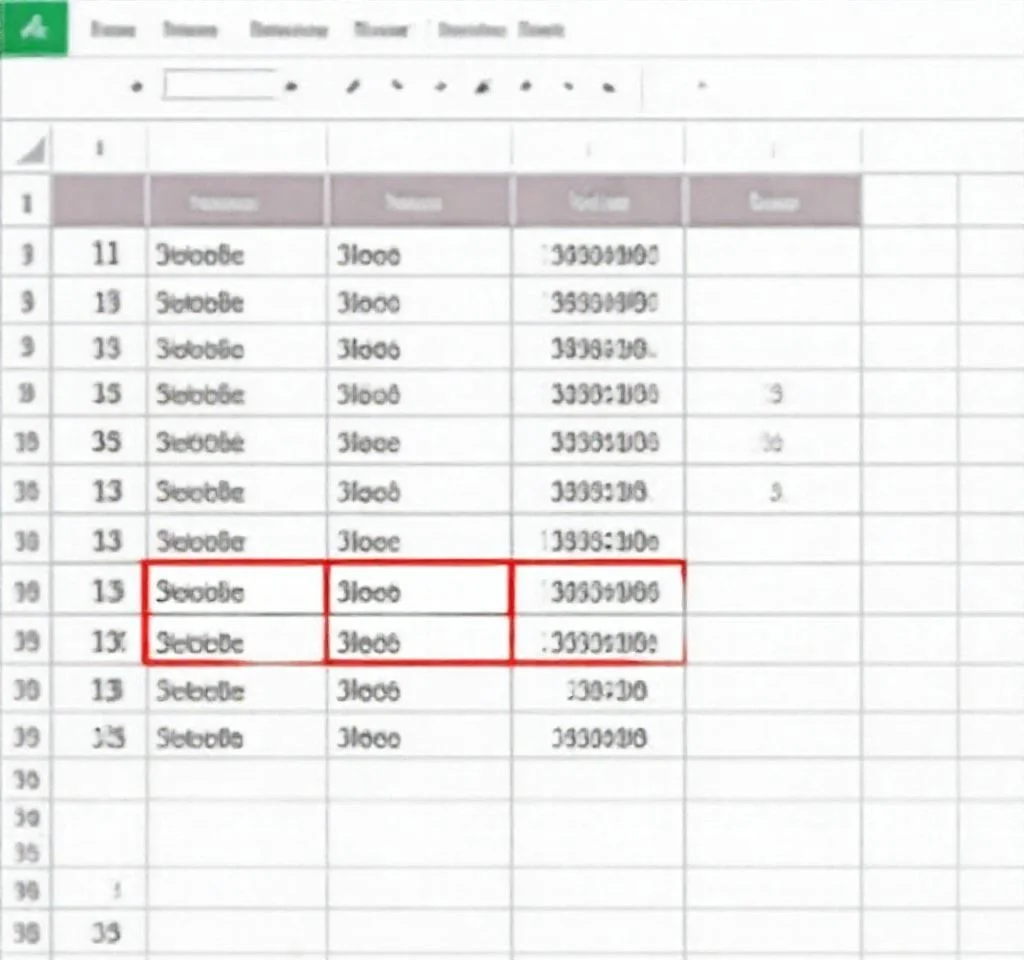
Task: Open the third menu in the menu bar
Action: coord(289,31)
